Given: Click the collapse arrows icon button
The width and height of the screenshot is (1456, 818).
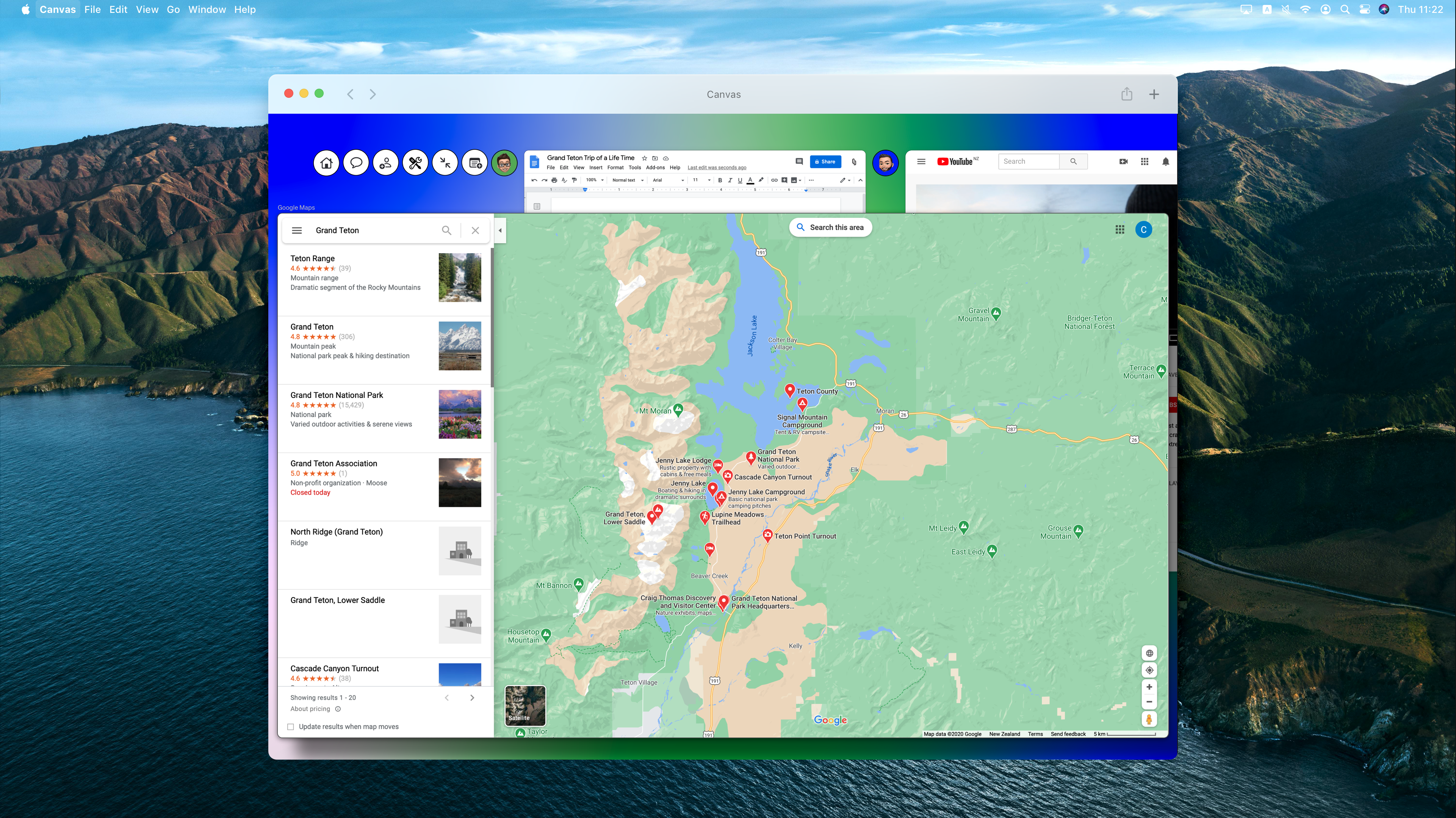Looking at the screenshot, I should point(445,163).
